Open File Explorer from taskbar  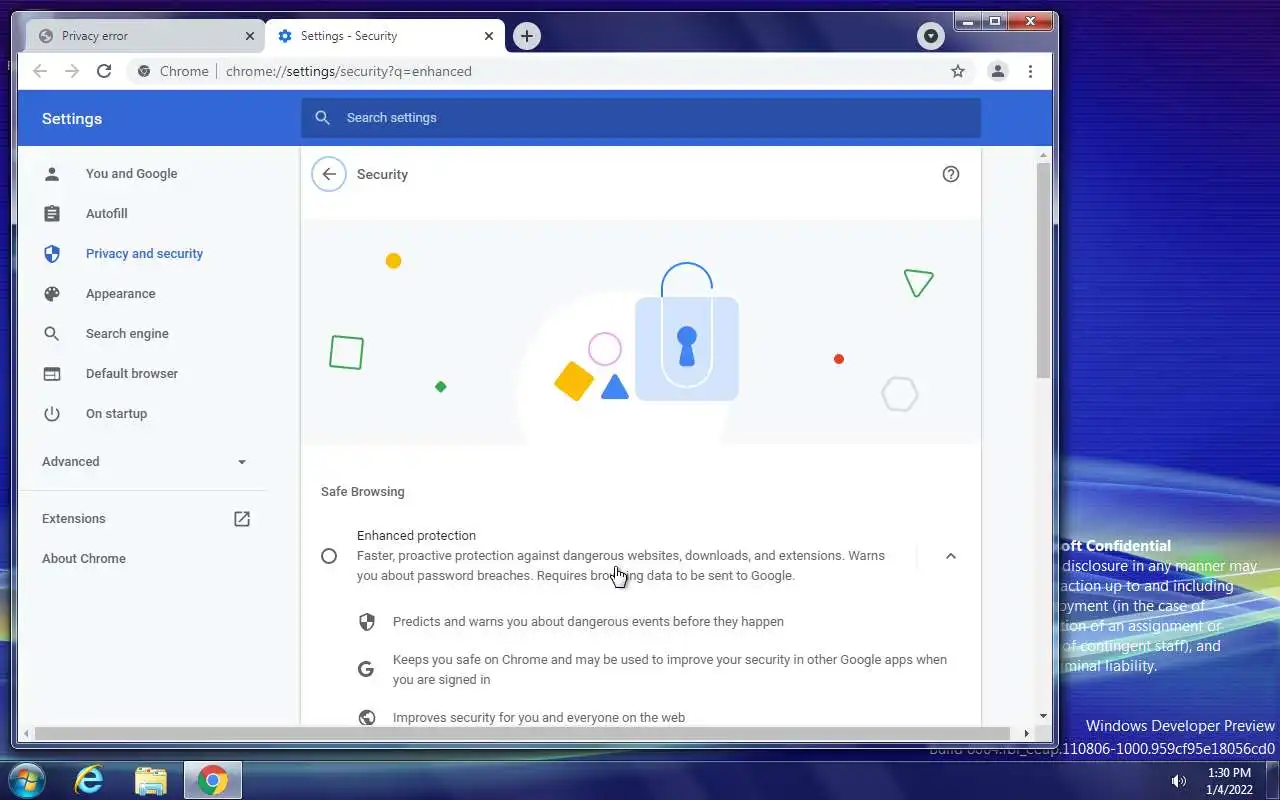pos(150,780)
